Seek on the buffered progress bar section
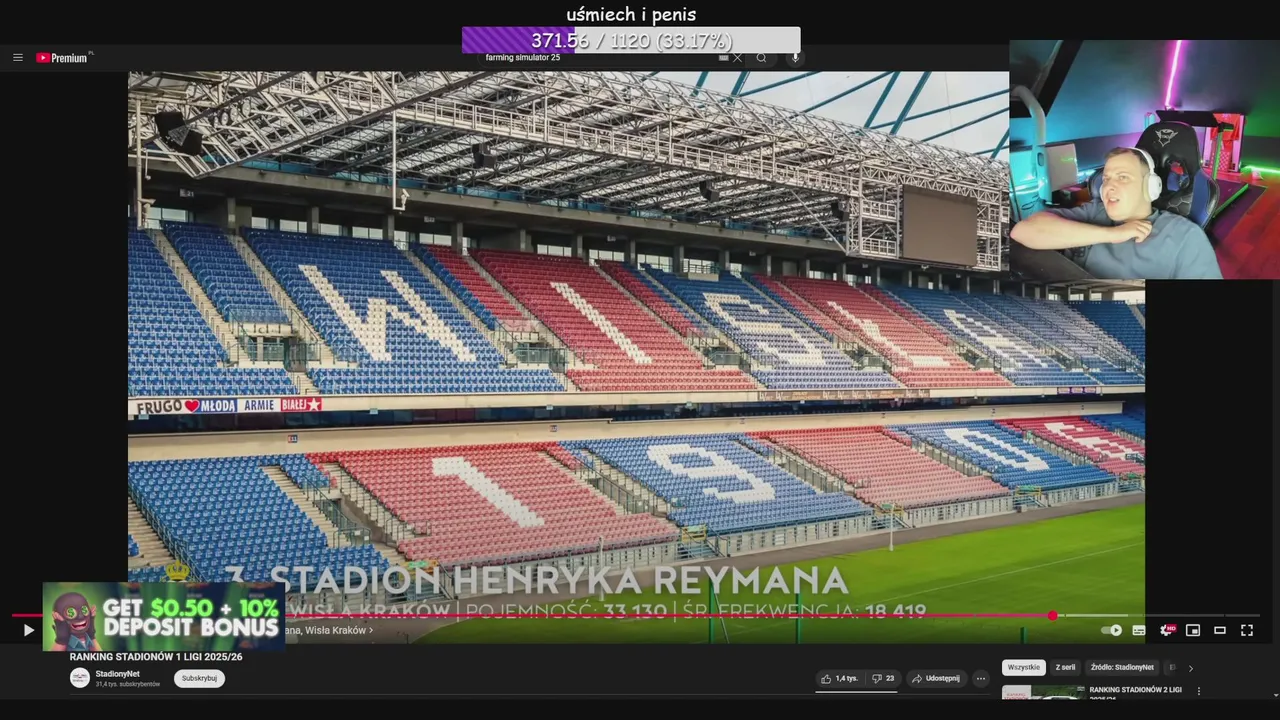1280x720 pixels. [x=1095, y=616]
